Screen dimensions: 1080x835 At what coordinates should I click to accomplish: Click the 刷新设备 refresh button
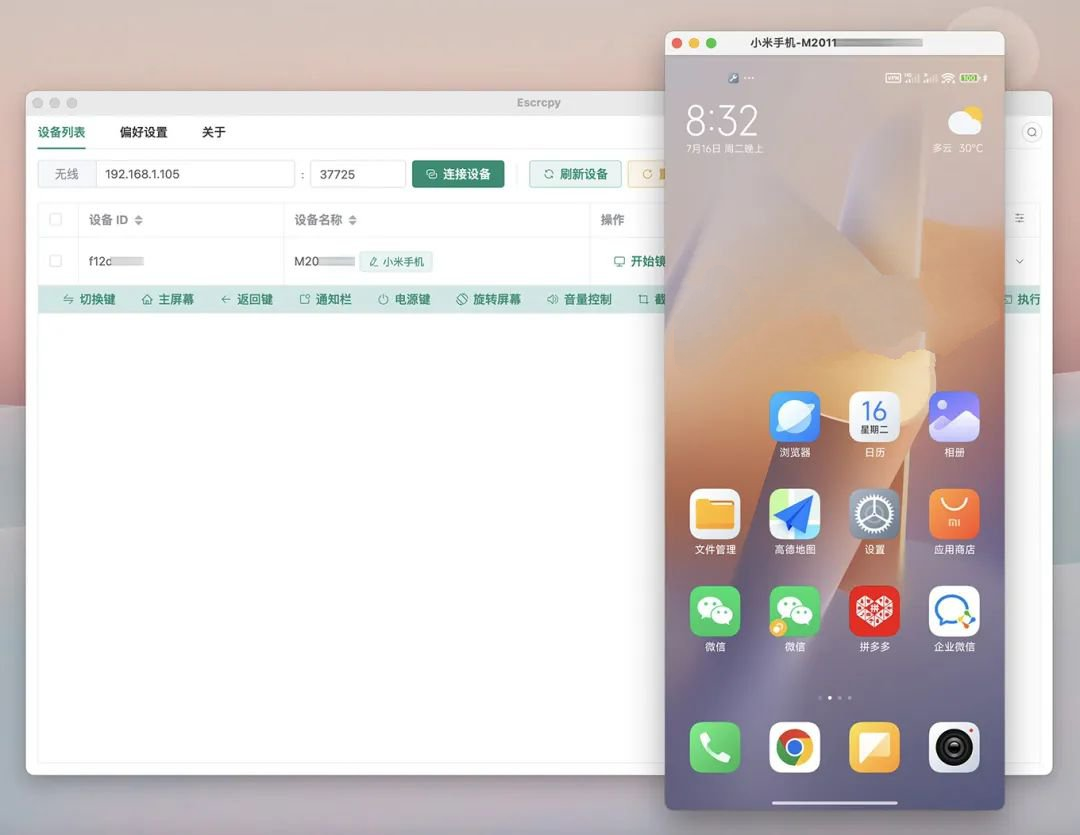click(575, 174)
